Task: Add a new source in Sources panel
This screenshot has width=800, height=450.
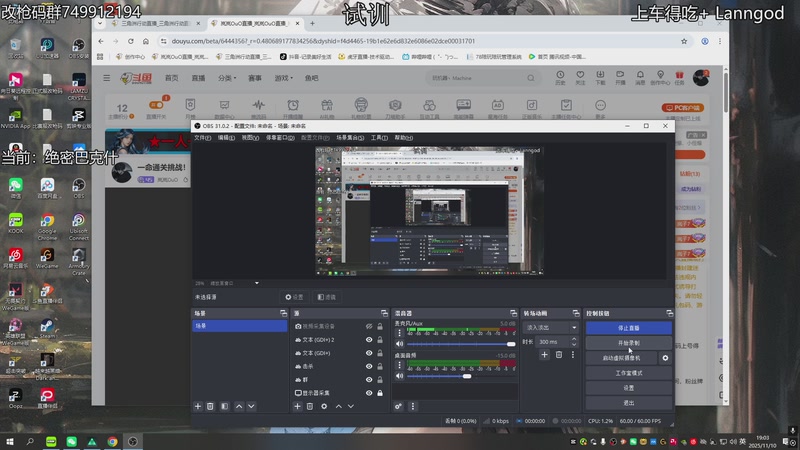Action: [x=297, y=406]
